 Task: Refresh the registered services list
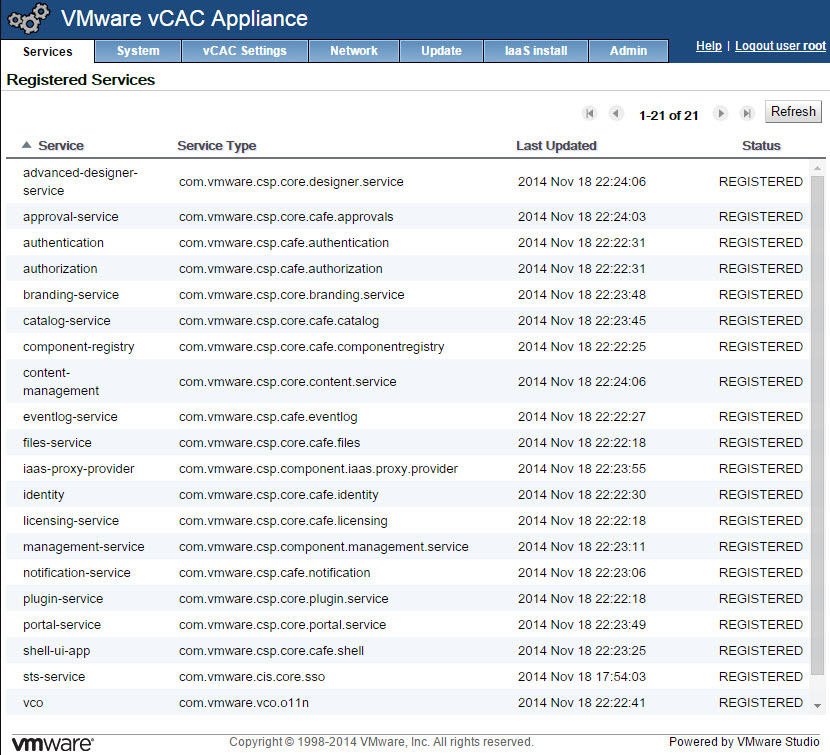(793, 112)
